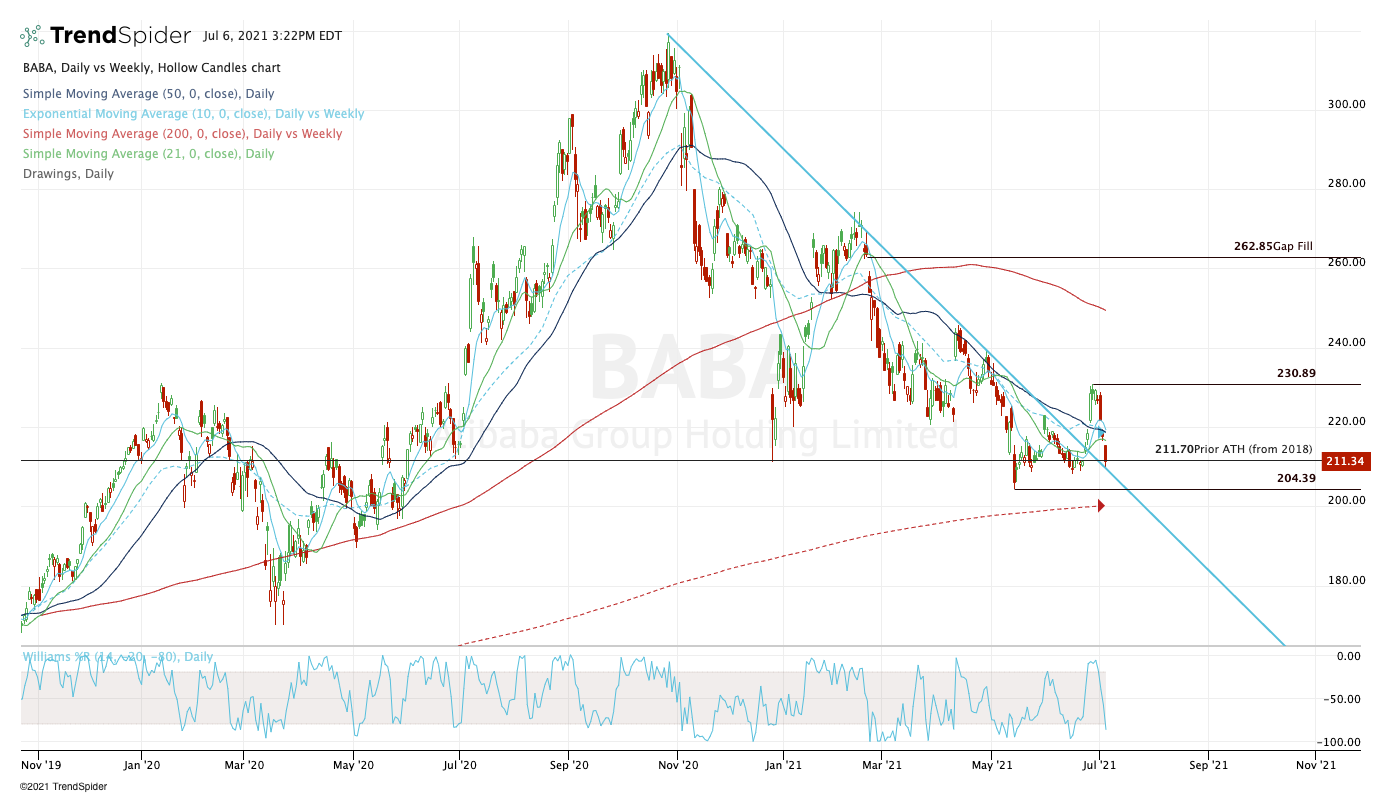This screenshot has height=796, width=1391.
Task: Select the 211.70 Prior ATH (from 2018) annotation
Action: 1233,449
